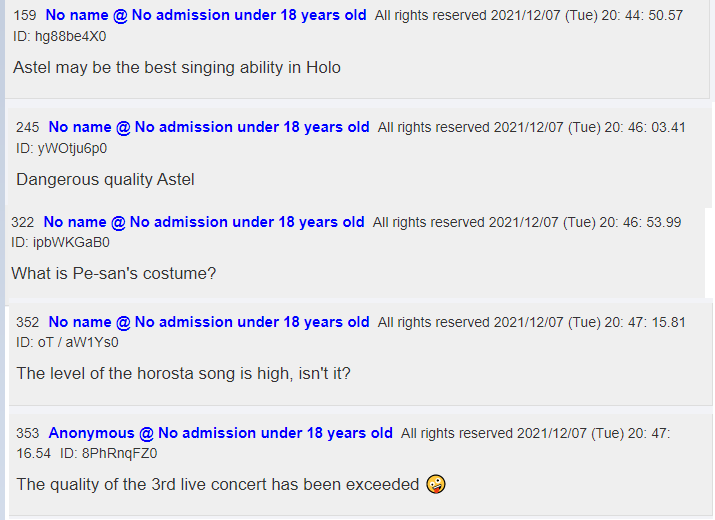Select post number 353

click(28, 433)
